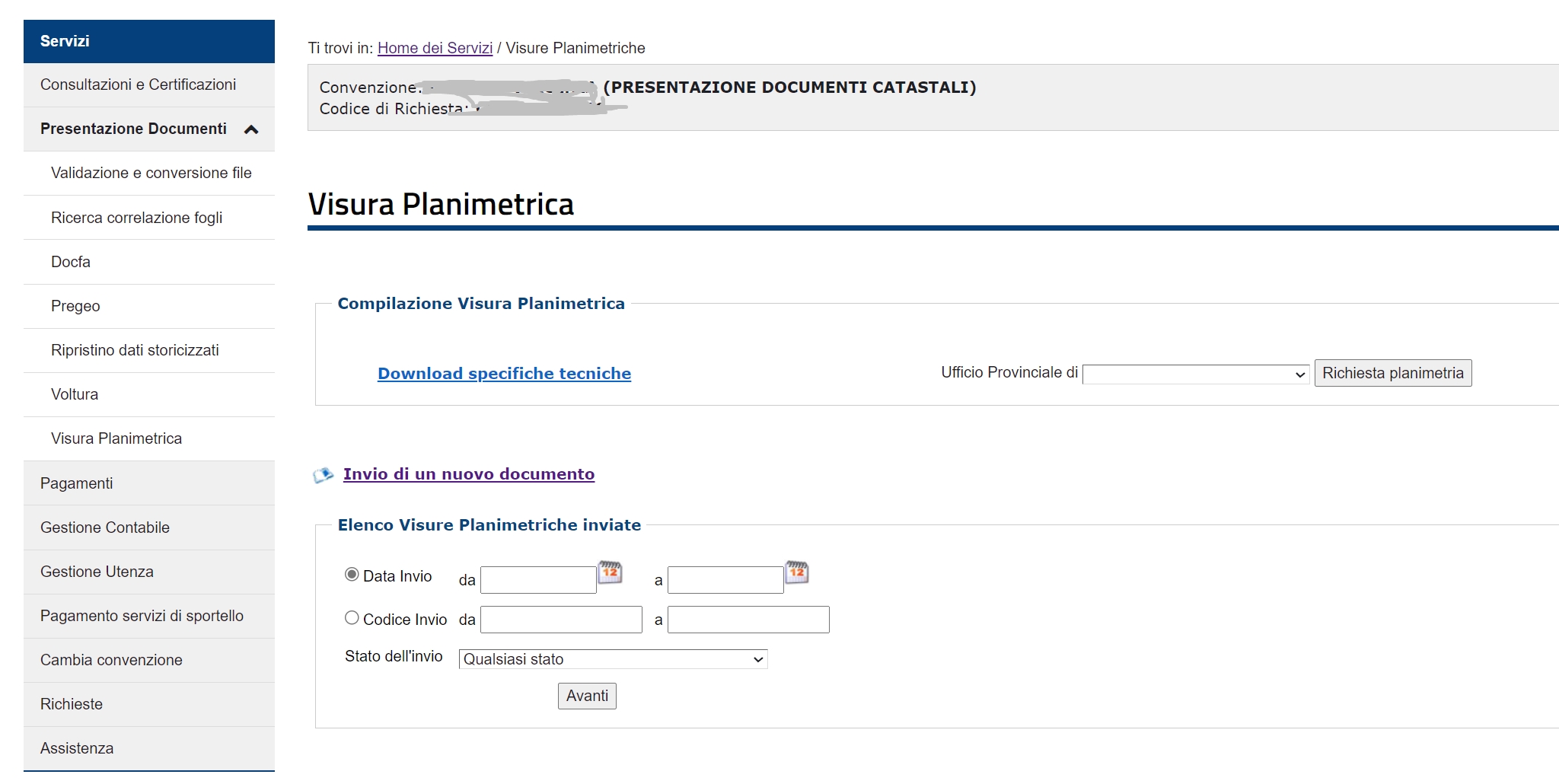The height and width of the screenshot is (784, 1559).
Task: Click the new document icon beside Invio link
Action: 323,475
